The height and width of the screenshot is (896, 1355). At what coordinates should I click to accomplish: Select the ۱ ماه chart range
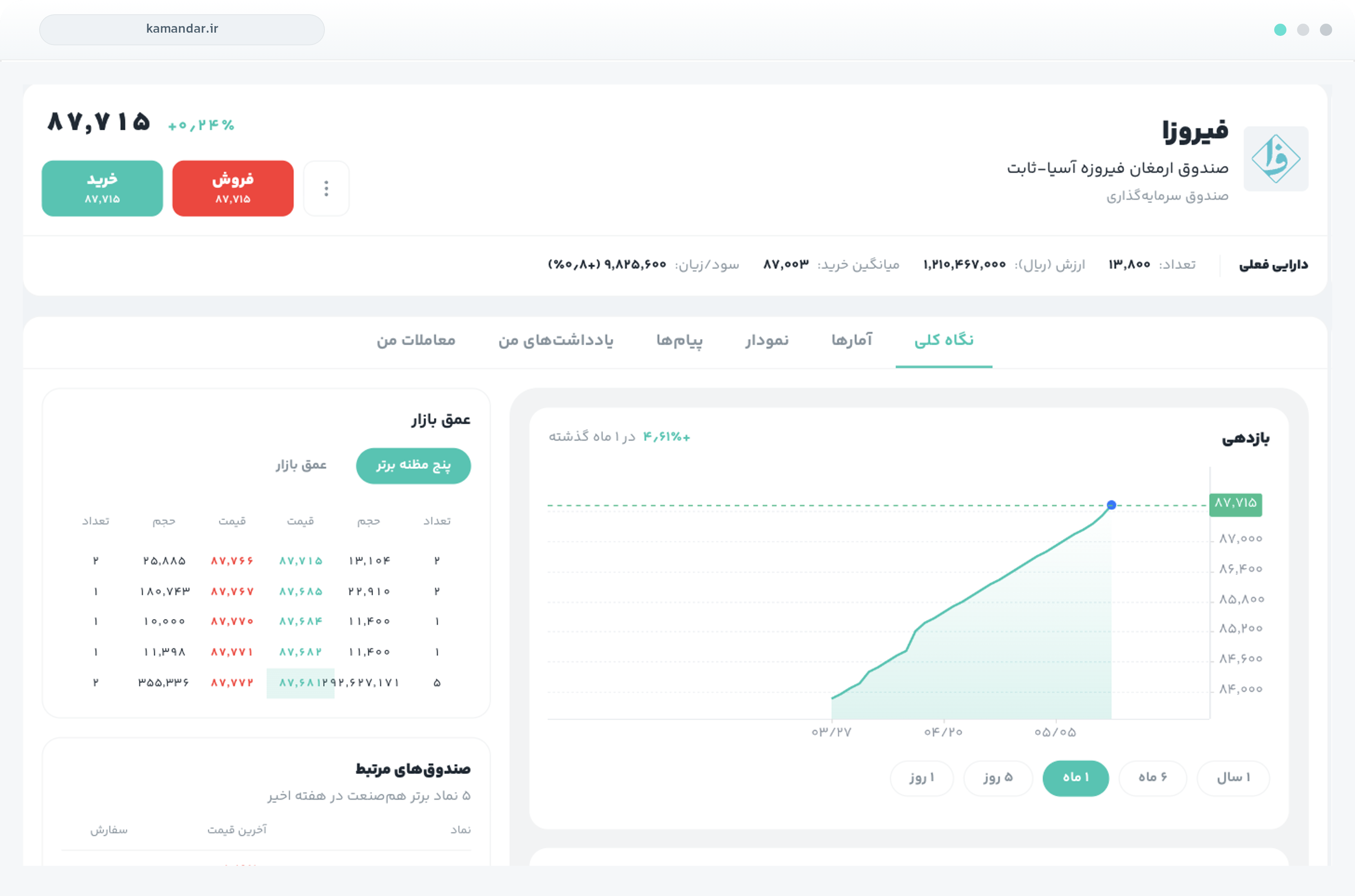[x=1075, y=778]
